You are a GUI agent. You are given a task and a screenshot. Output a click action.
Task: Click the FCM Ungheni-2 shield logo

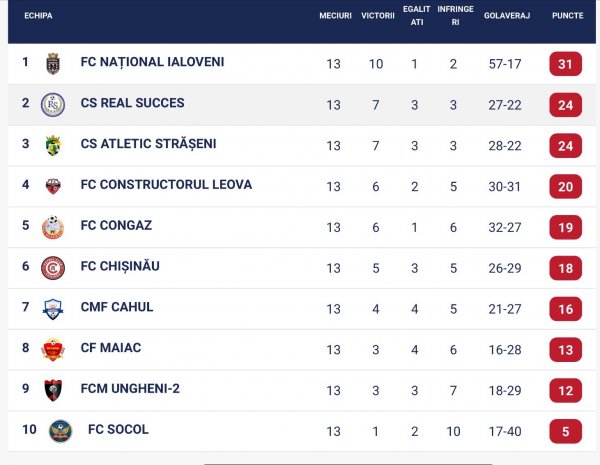pos(53,390)
